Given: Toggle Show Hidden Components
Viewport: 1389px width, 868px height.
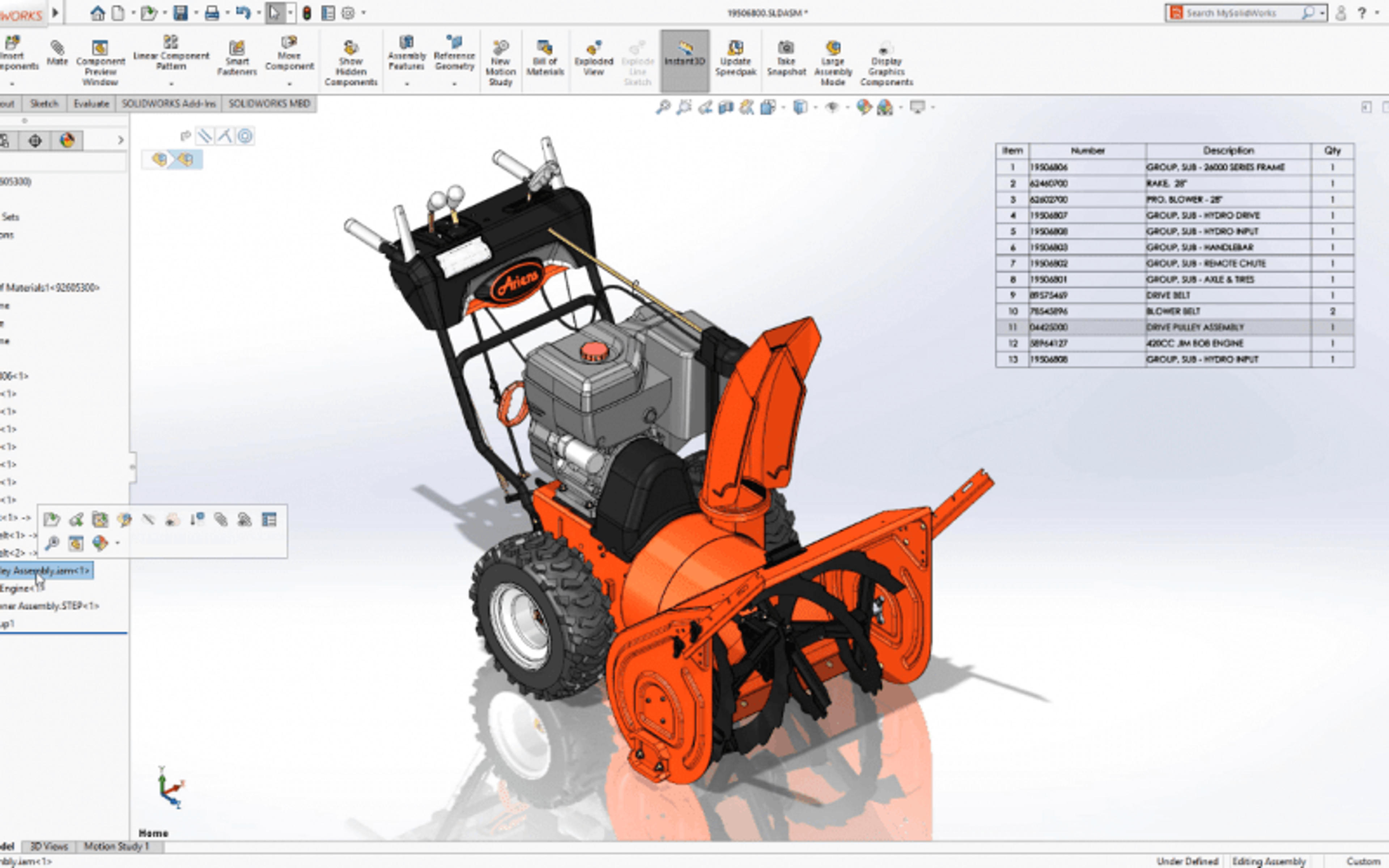Looking at the screenshot, I should 351,63.
